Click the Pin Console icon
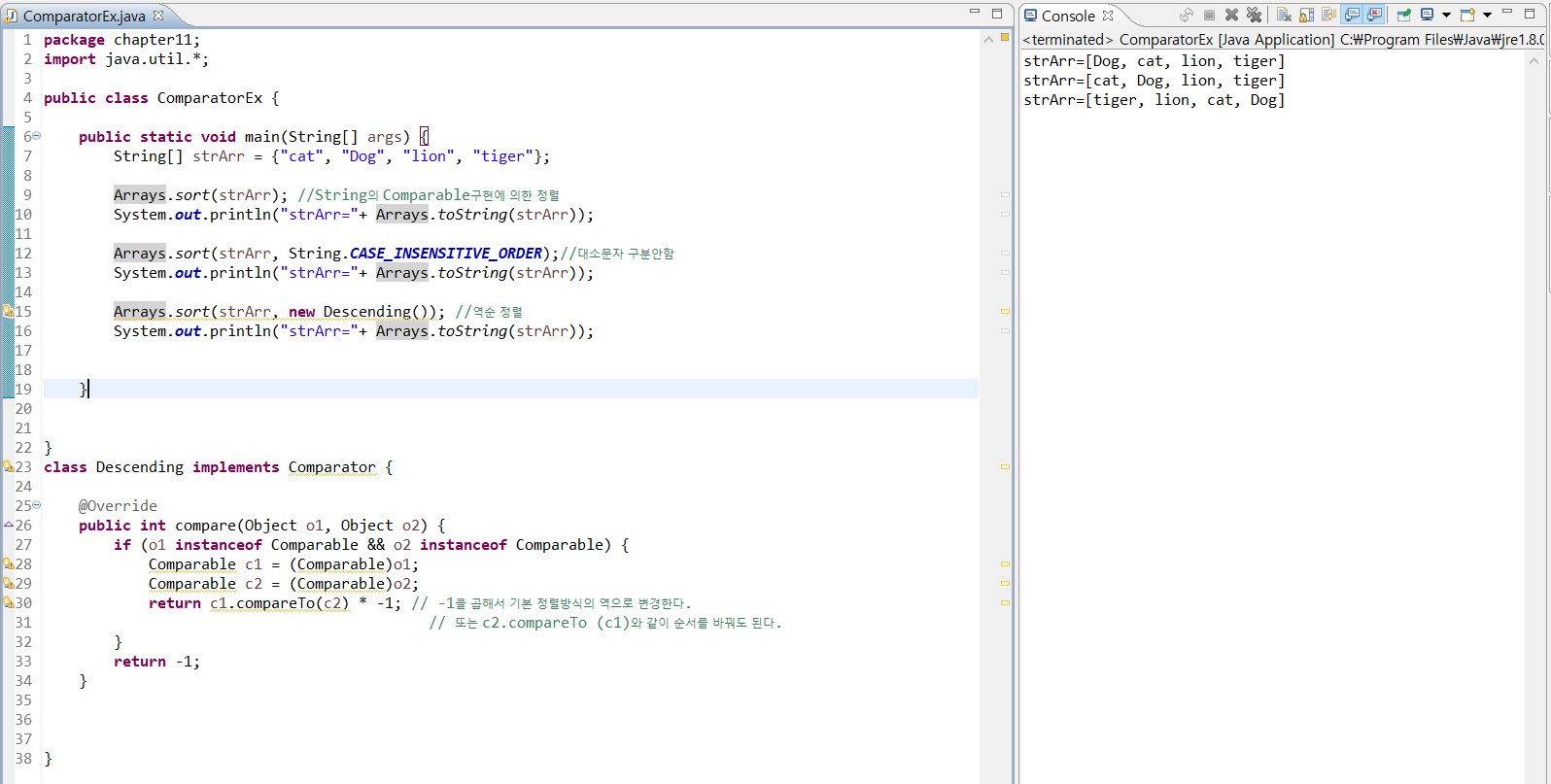Image resolution: width=1551 pixels, height=784 pixels. point(1403,15)
